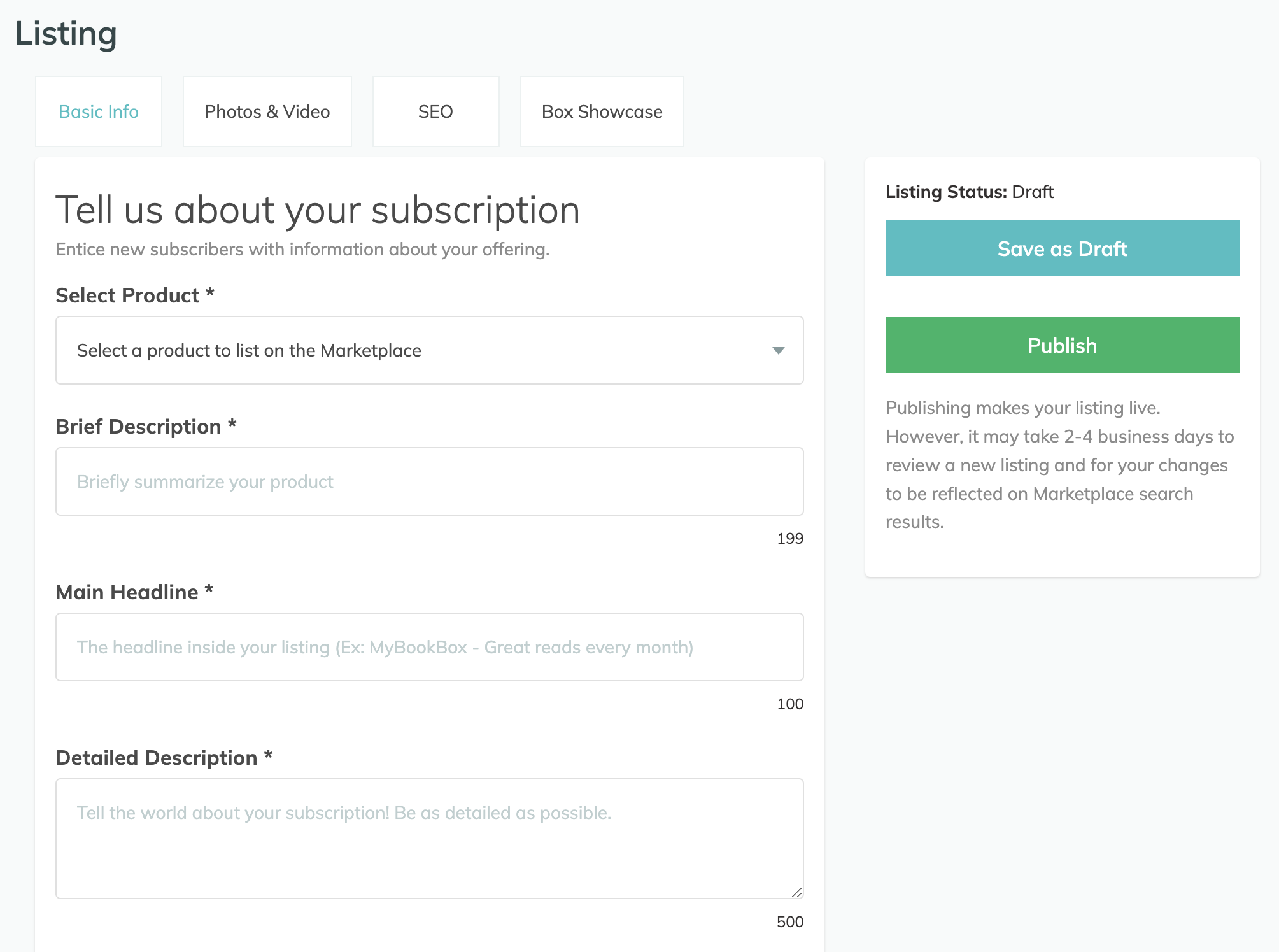
Task: Focus the Brief Description input field
Action: pos(429,481)
